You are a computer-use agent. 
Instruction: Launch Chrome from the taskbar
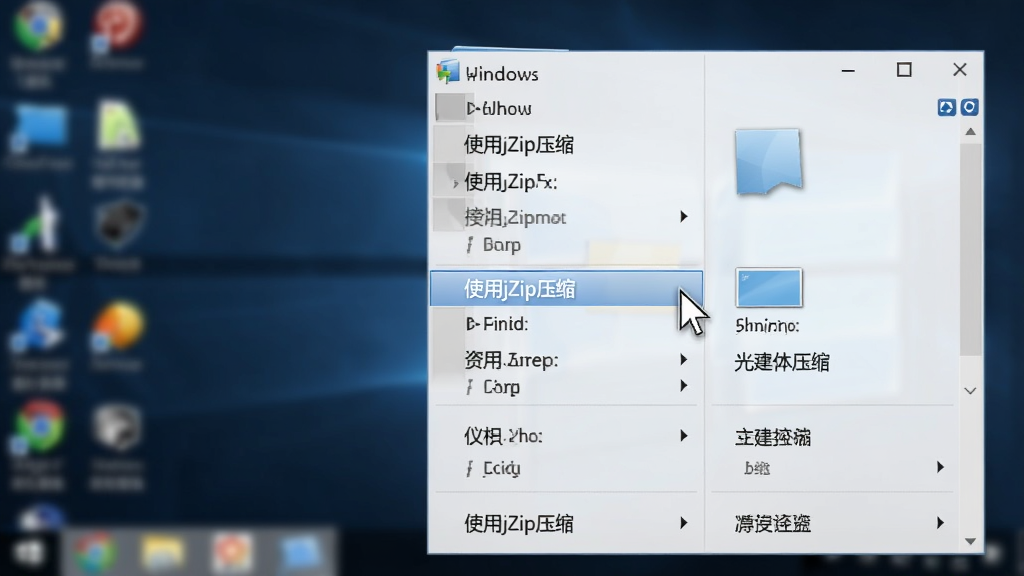(x=95, y=553)
